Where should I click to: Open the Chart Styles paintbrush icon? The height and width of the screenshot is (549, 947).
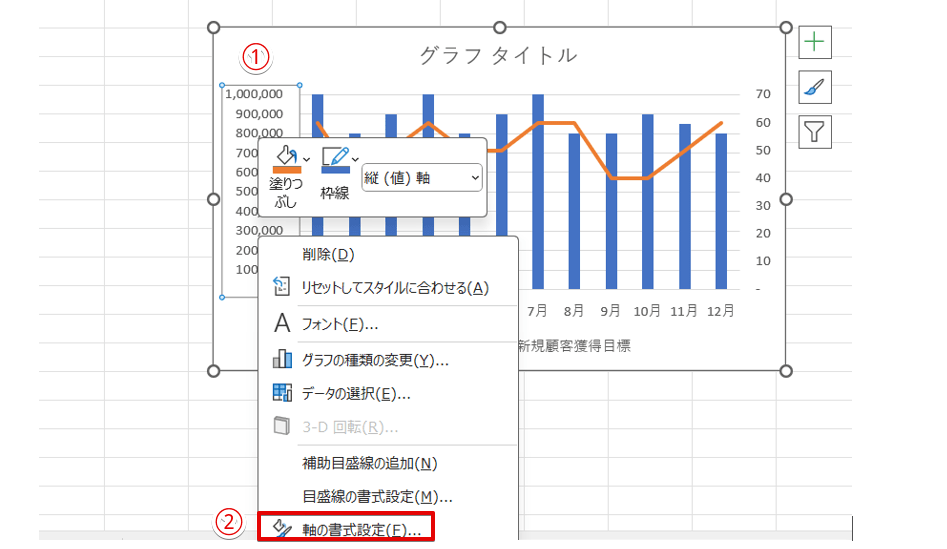click(x=815, y=87)
